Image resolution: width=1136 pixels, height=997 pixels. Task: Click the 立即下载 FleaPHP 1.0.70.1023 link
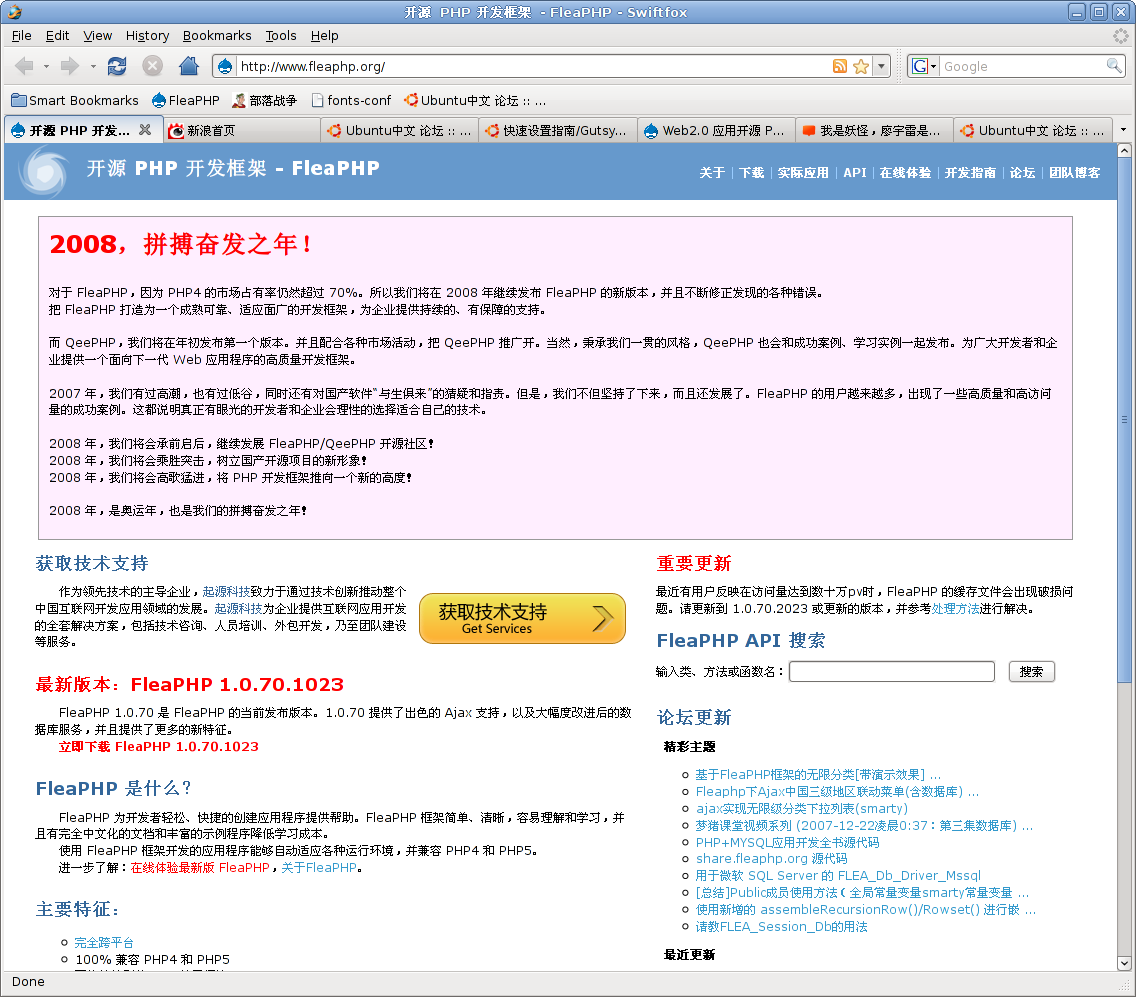(x=159, y=746)
